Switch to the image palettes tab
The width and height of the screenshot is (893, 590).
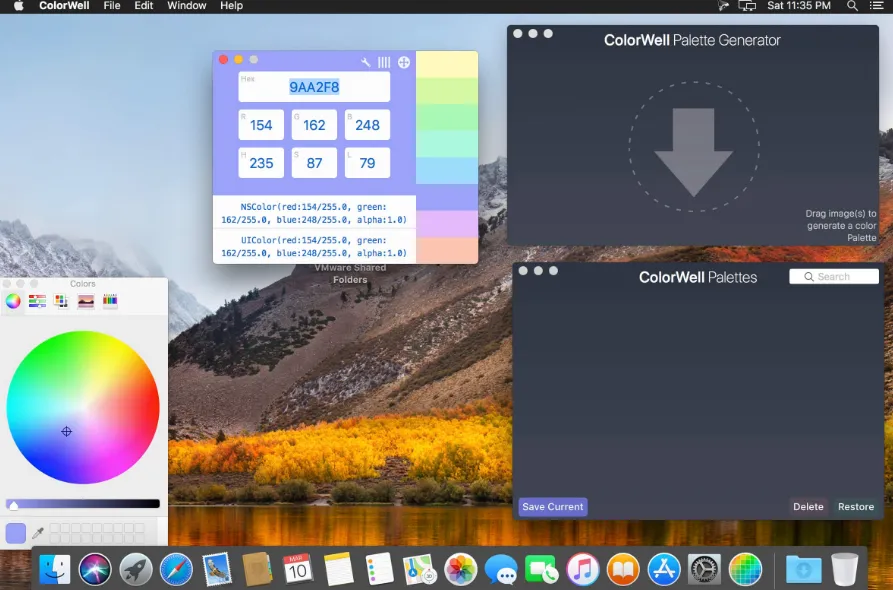[x=86, y=301]
